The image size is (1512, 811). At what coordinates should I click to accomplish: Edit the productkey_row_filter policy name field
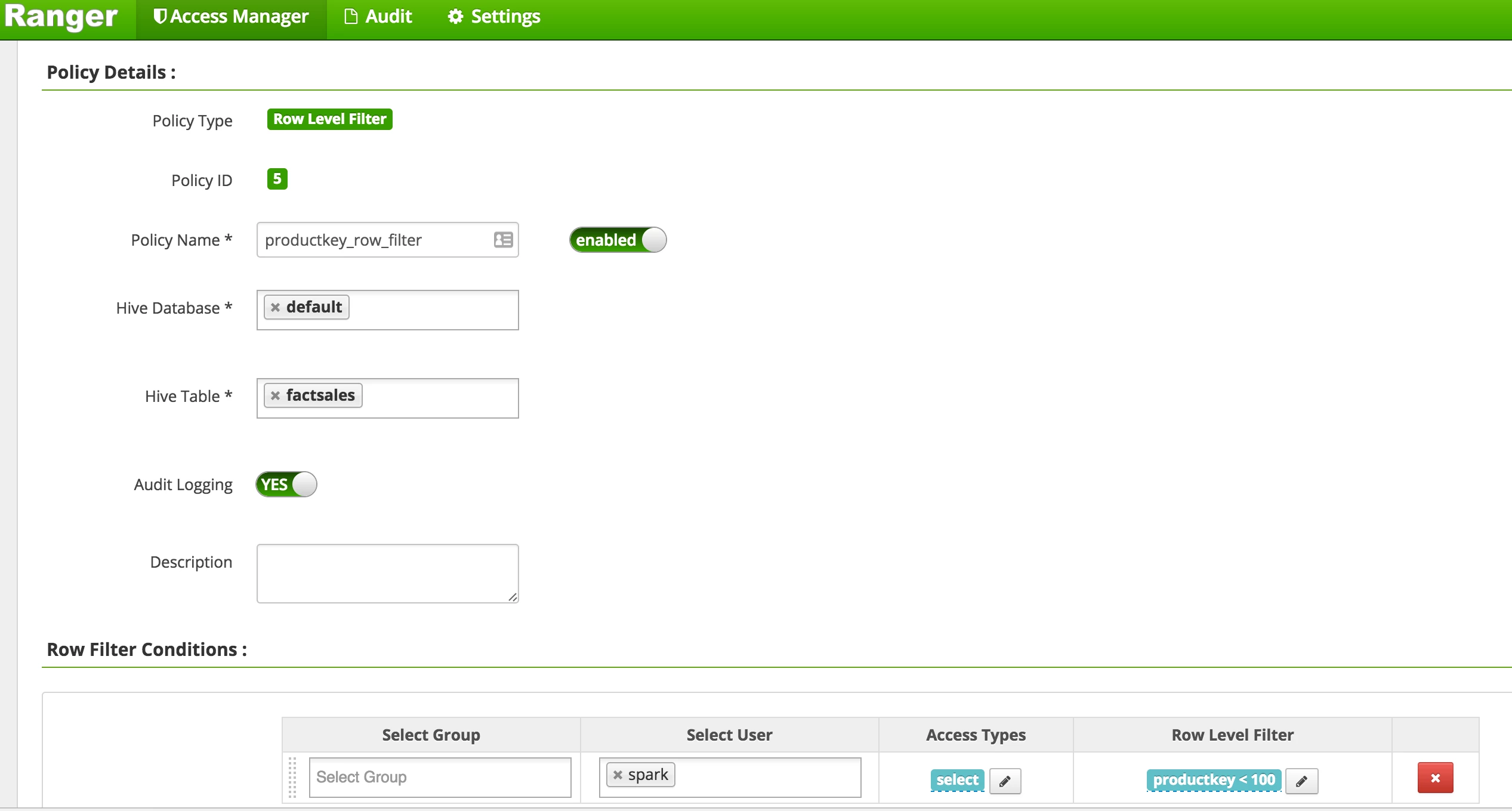[x=387, y=240]
